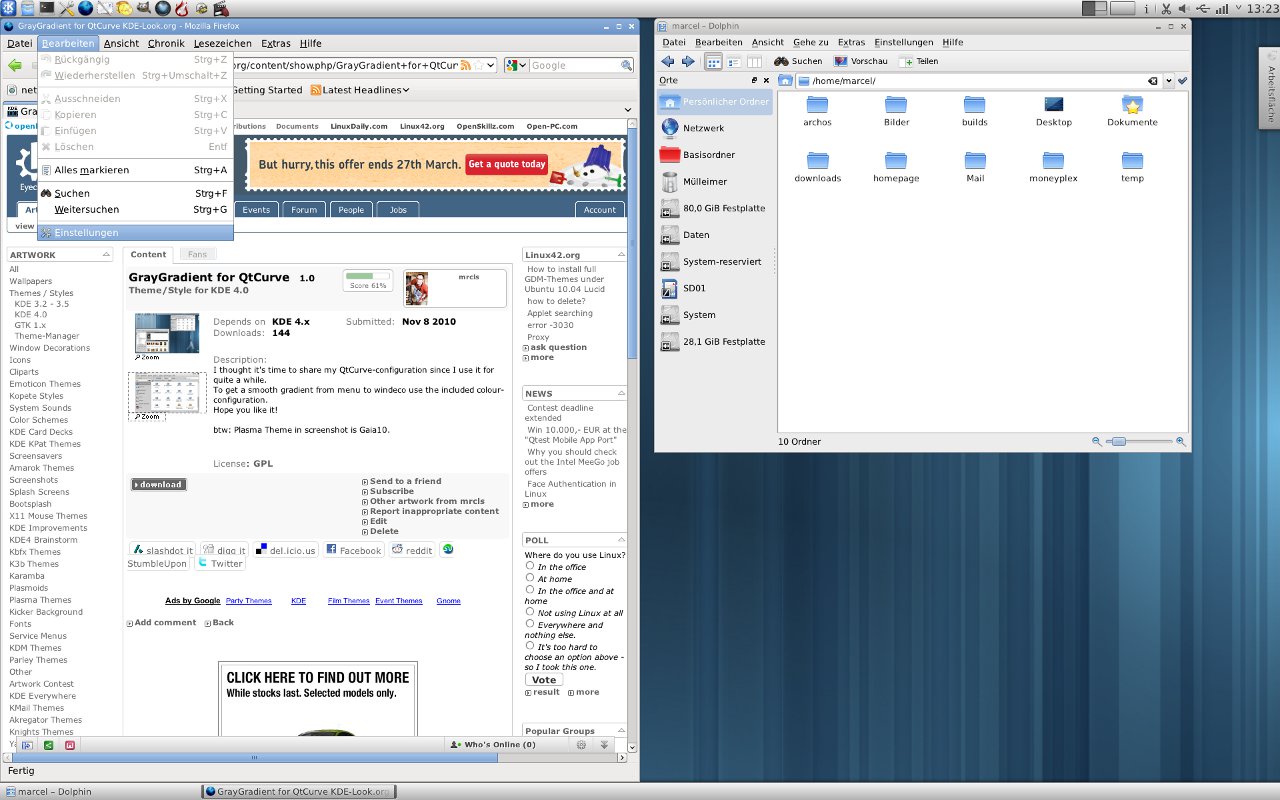Open the Forum tab on KDE-Look
Screen dimensions: 1280x800
coord(304,210)
